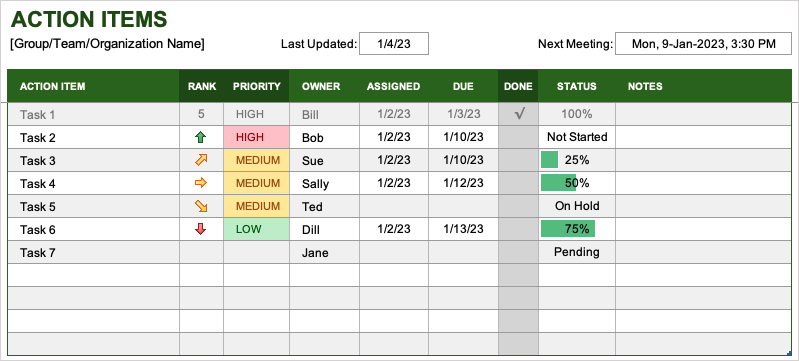Click the 25% progress bar for Task 3
This screenshot has width=799, height=361.
point(549,160)
